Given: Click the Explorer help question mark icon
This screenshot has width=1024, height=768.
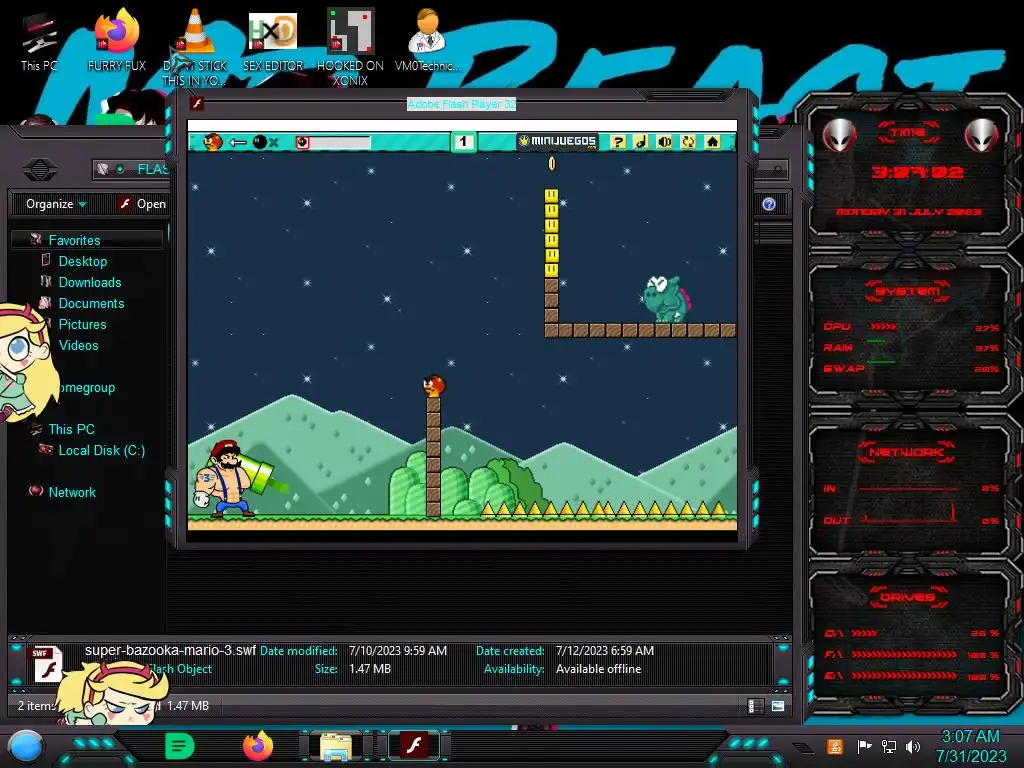Looking at the screenshot, I should (x=769, y=204).
